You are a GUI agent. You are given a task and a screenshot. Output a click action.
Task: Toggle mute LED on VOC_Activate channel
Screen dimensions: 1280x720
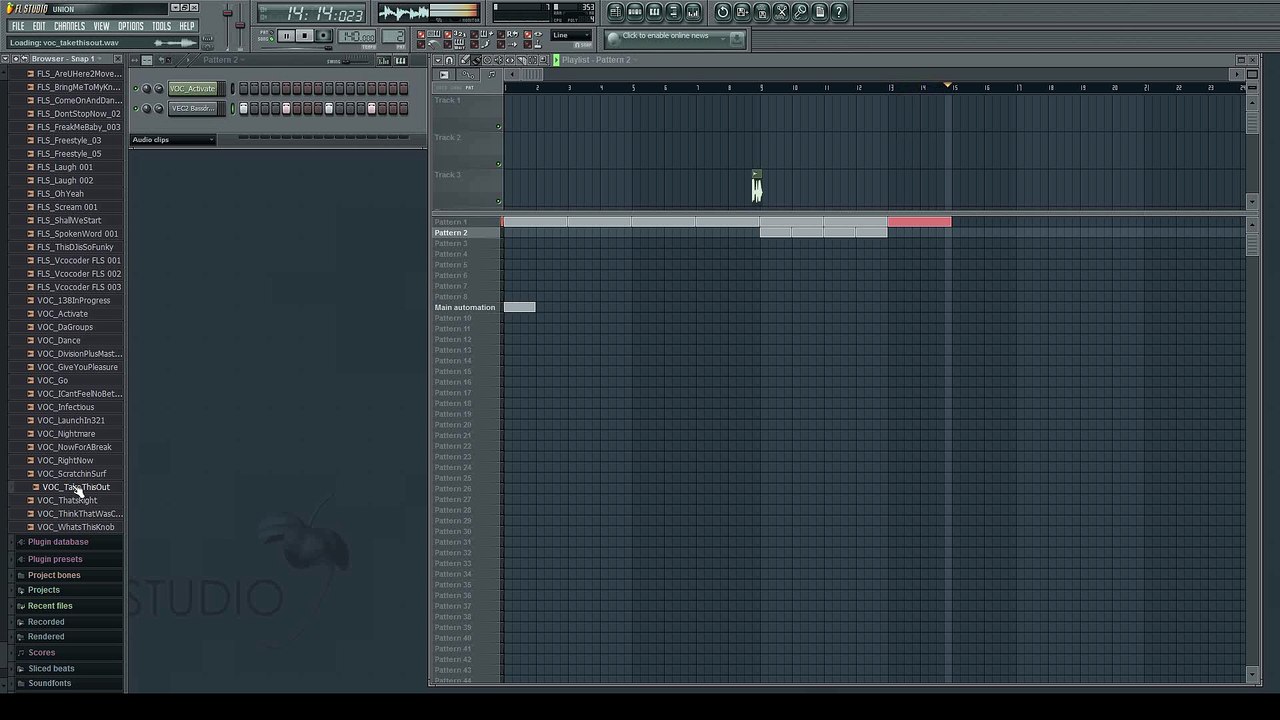point(136,88)
